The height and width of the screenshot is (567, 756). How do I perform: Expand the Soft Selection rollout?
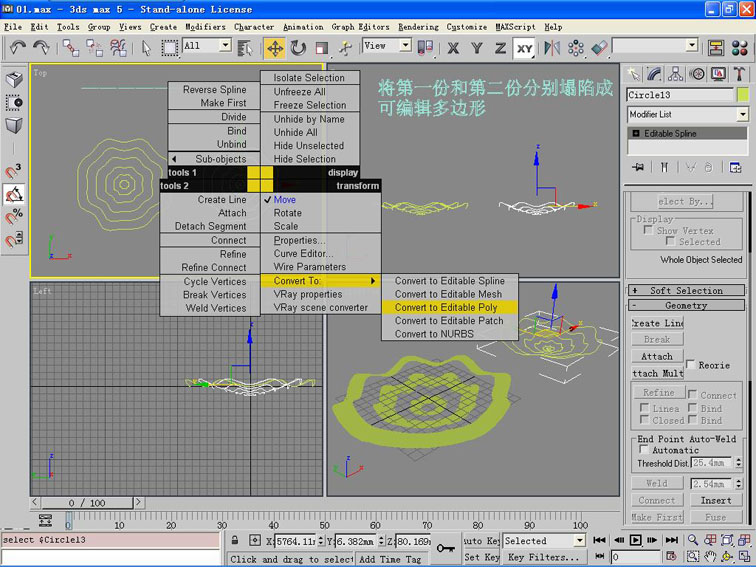(x=687, y=290)
